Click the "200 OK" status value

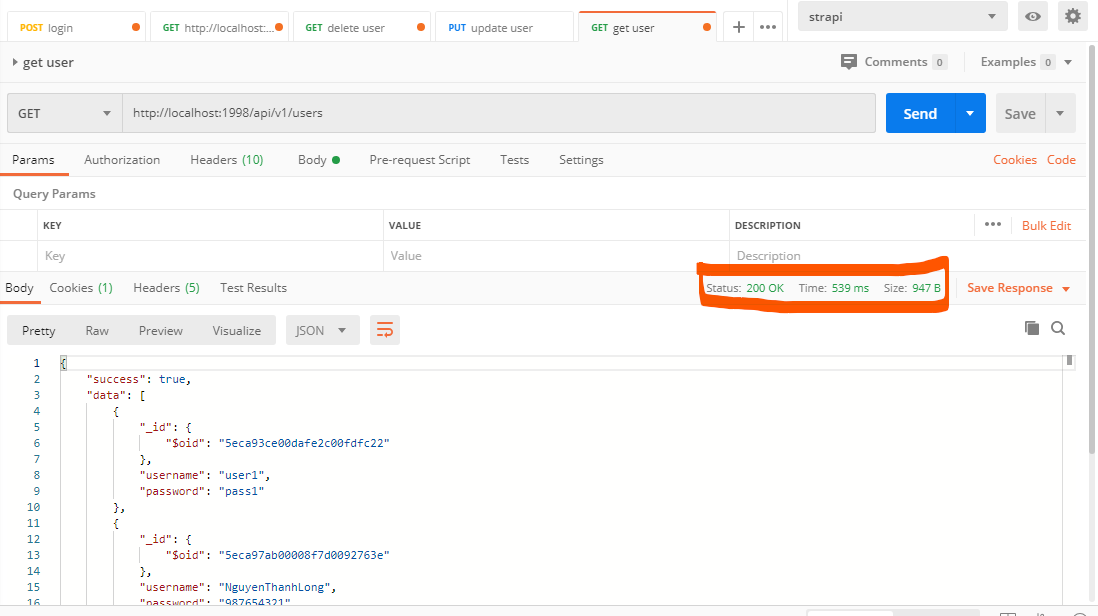coord(765,288)
